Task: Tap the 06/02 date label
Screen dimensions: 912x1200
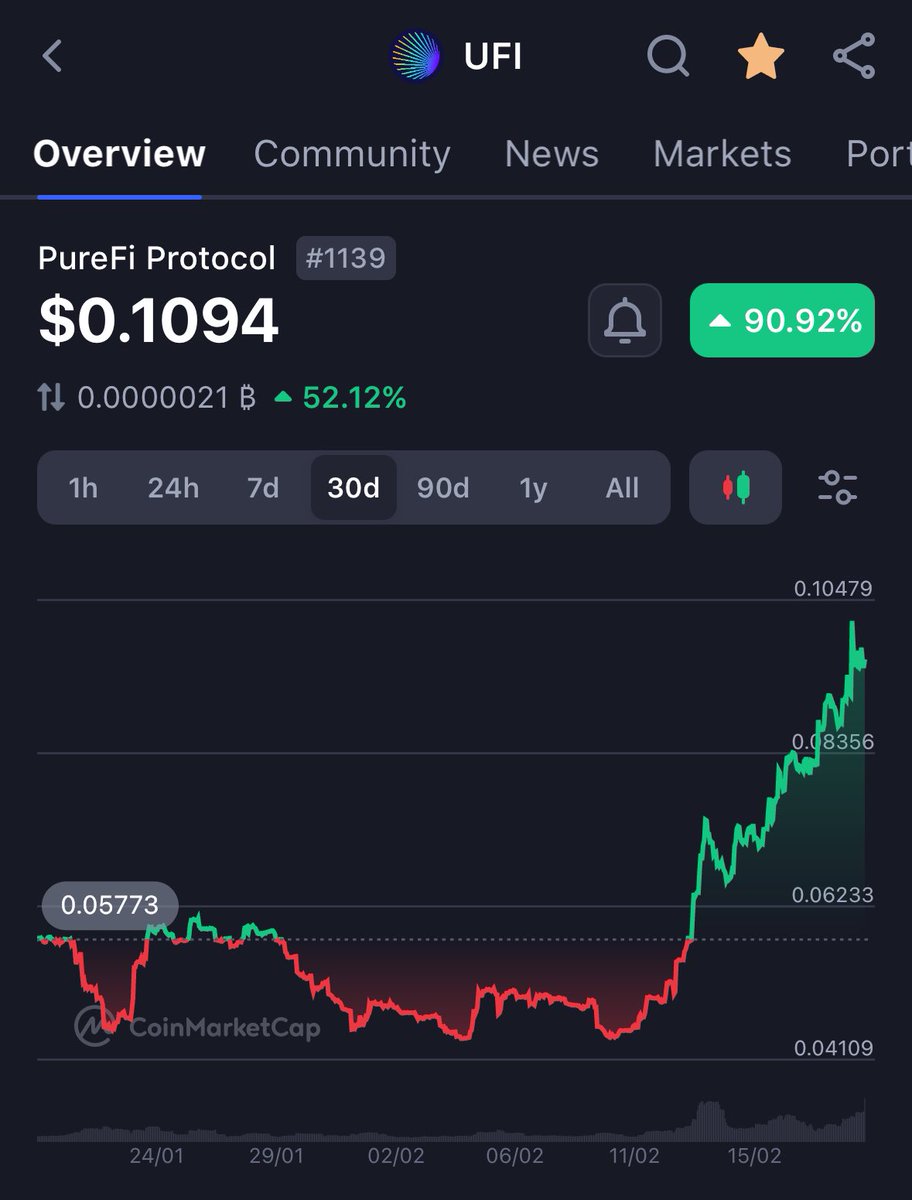Action: pos(515,1155)
